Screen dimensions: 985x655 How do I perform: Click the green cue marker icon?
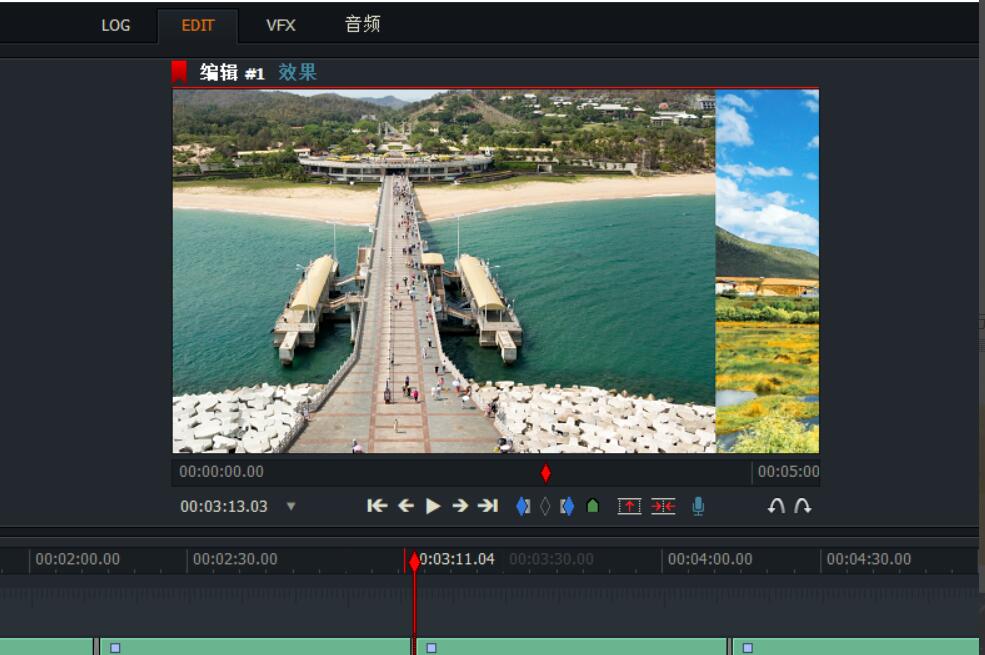pyautogui.click(x=592, y=506)
